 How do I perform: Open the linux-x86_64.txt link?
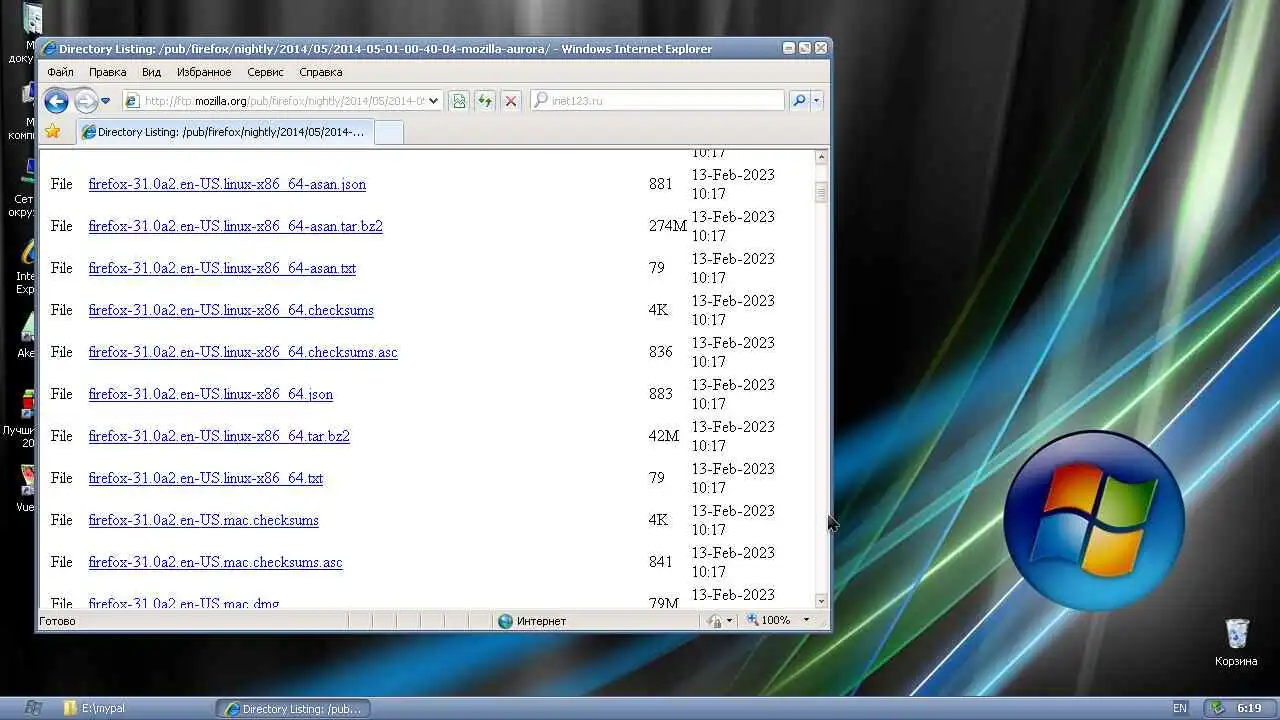point(205,478)
